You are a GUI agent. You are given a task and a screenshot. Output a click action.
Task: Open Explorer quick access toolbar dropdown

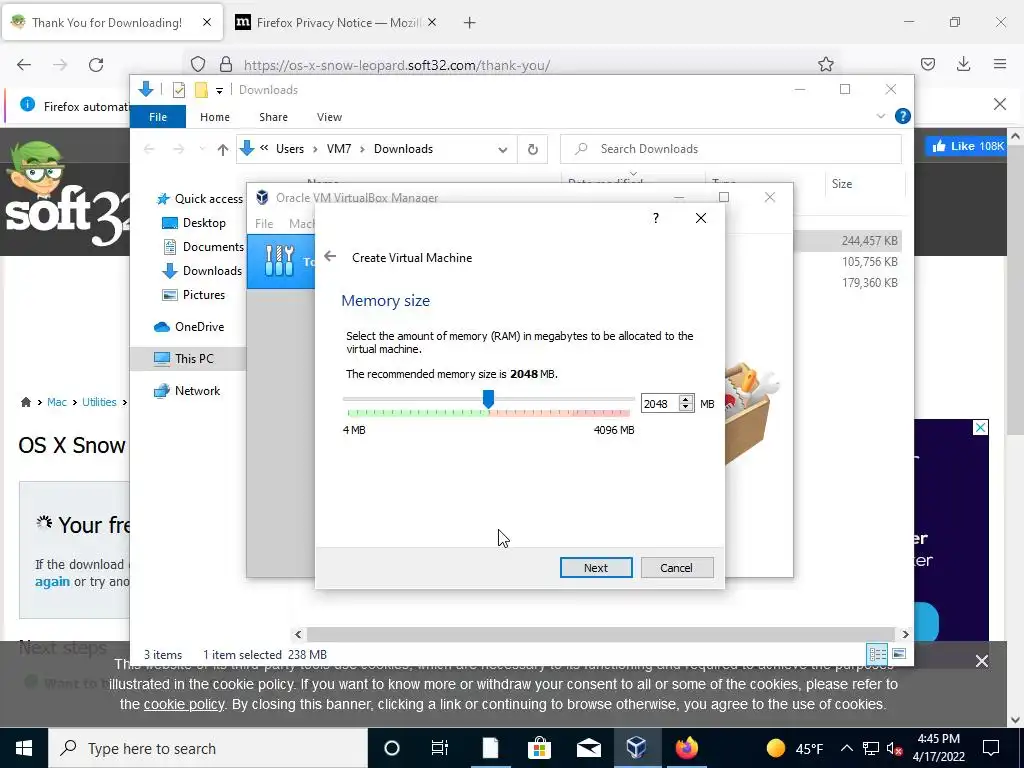219,91
